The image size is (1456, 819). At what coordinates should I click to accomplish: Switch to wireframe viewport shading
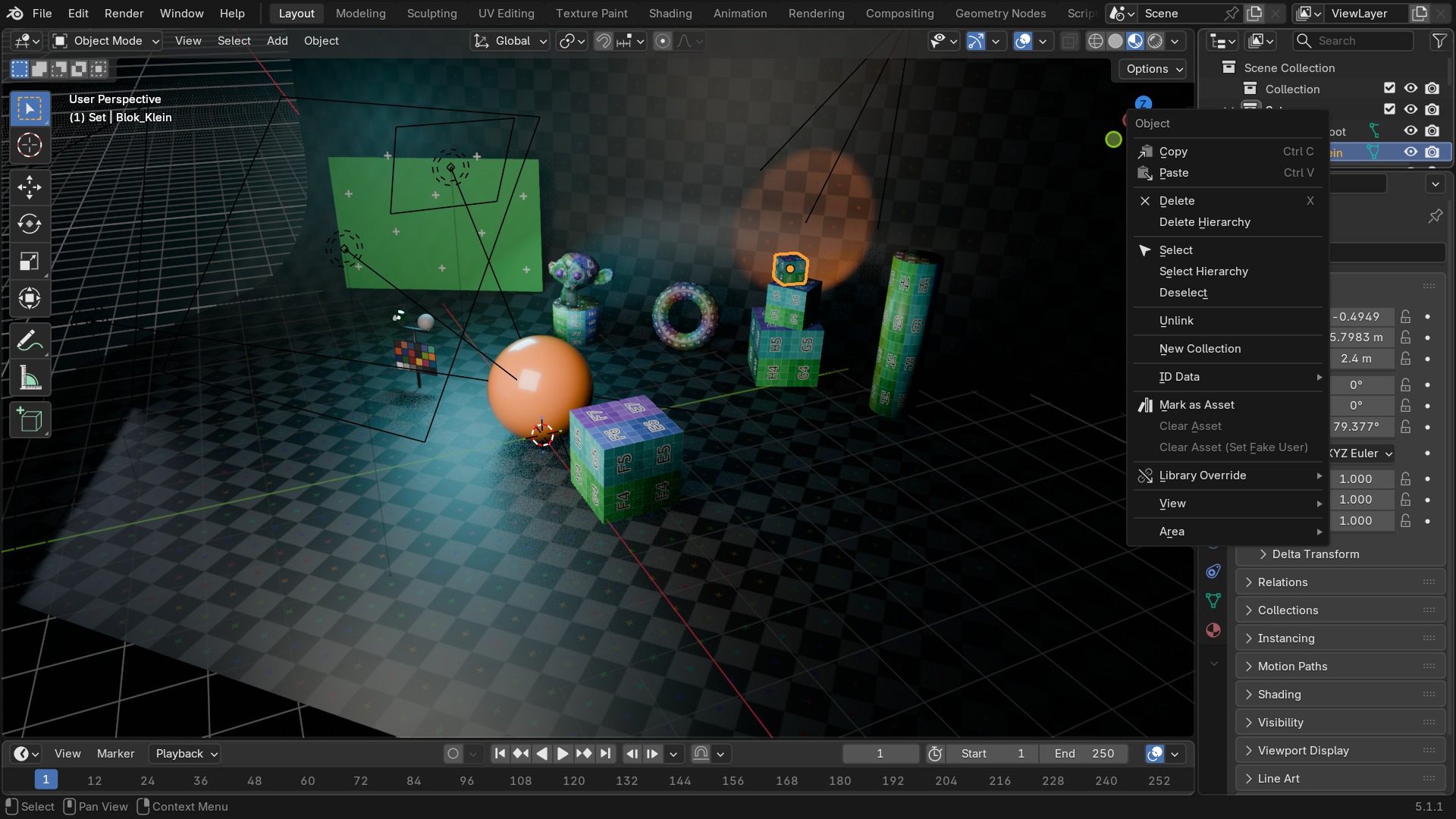point(1095,41)
